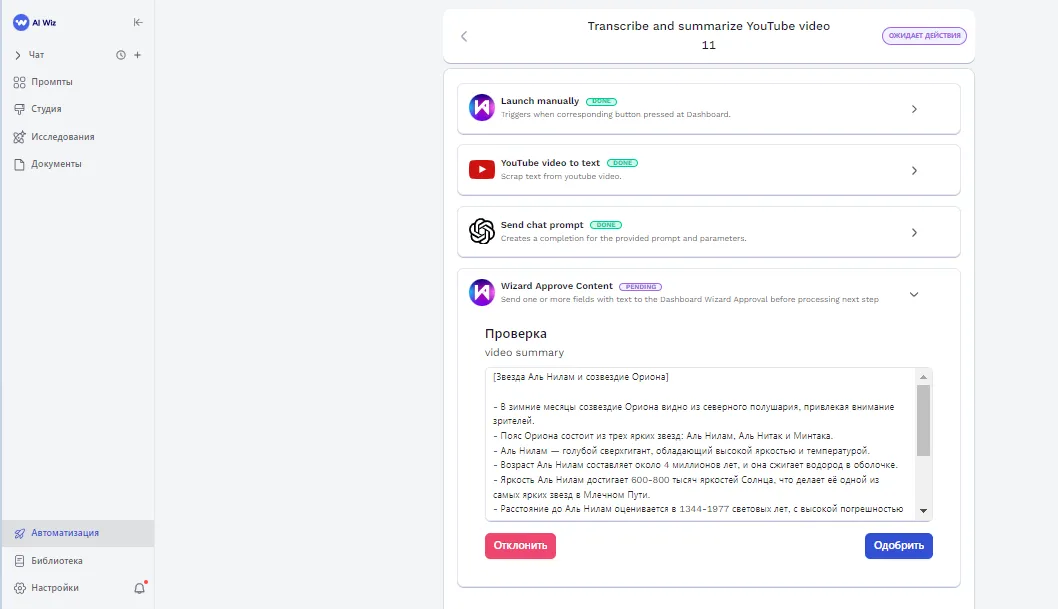Start new chat with plus icon
Screen dimensions: 1058x609
coord(138,55)
